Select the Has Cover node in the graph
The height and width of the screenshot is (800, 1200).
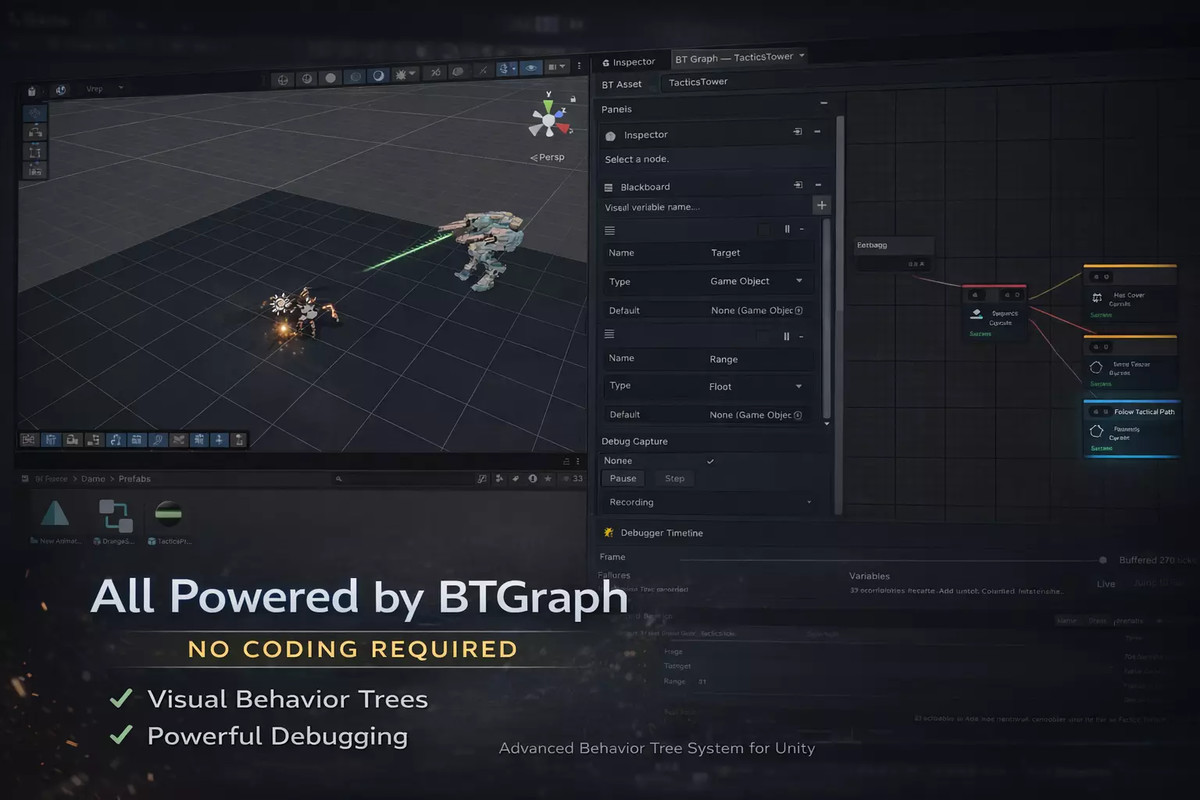click(x=1130, y=293)
